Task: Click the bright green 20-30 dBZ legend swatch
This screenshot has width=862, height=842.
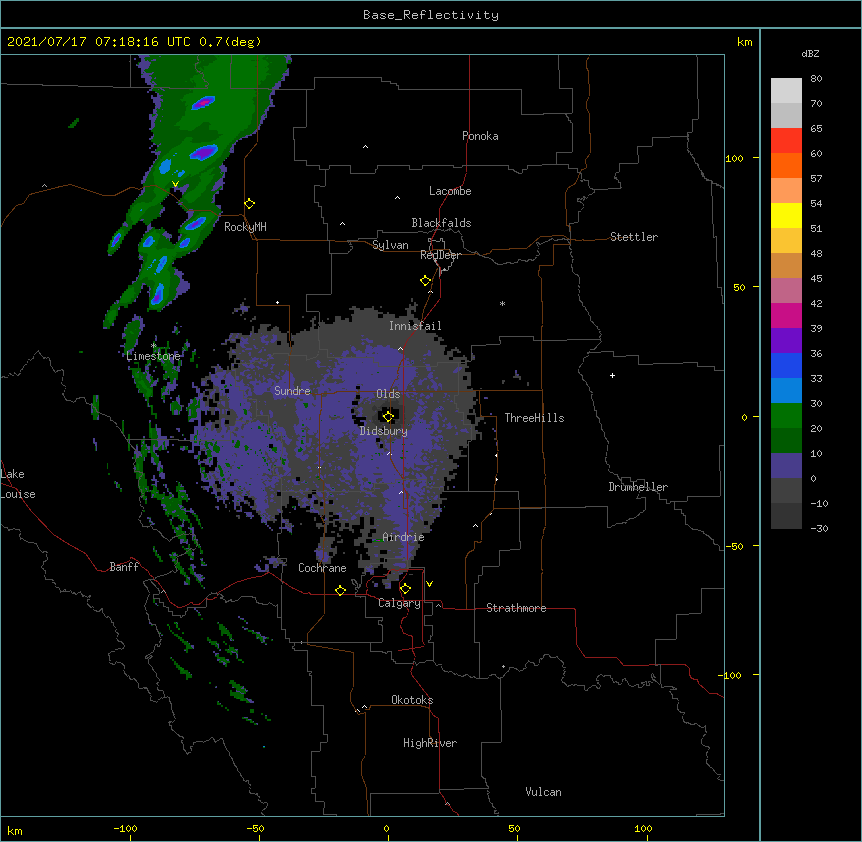Action: (x=786, y=416)
